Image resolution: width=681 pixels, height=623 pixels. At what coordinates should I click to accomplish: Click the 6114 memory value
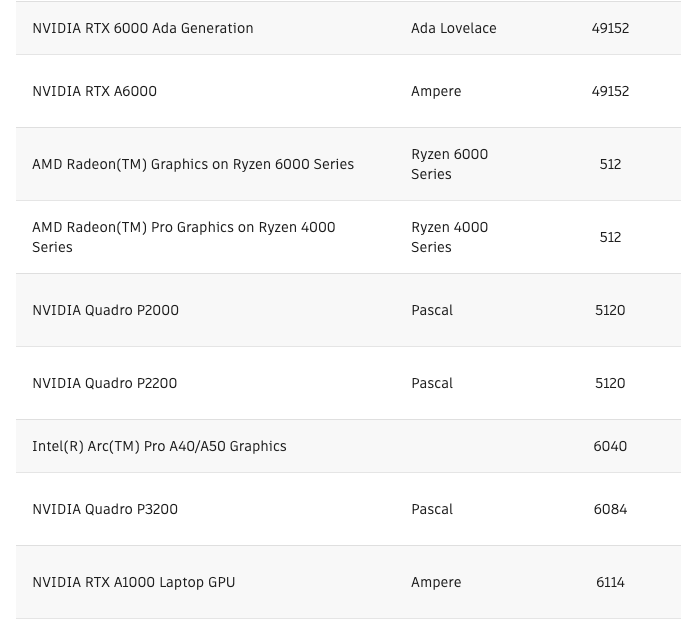(x=610, y=582)
